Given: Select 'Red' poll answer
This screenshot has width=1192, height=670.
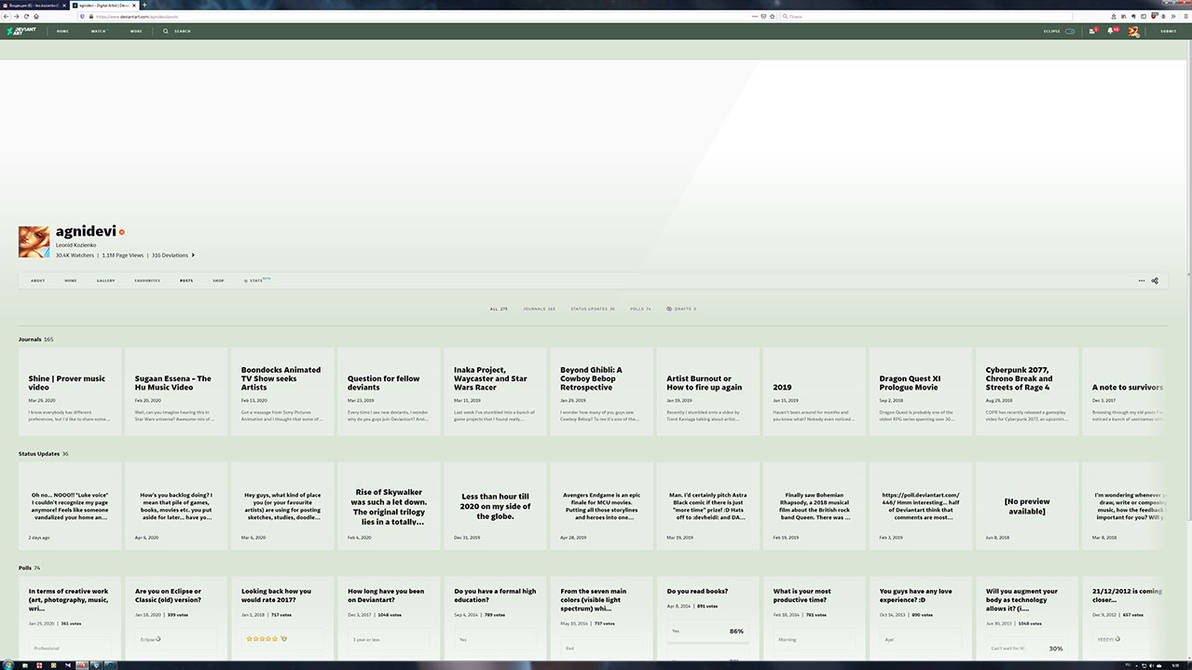Looking at the screenshot, I should tap(601, 648).
